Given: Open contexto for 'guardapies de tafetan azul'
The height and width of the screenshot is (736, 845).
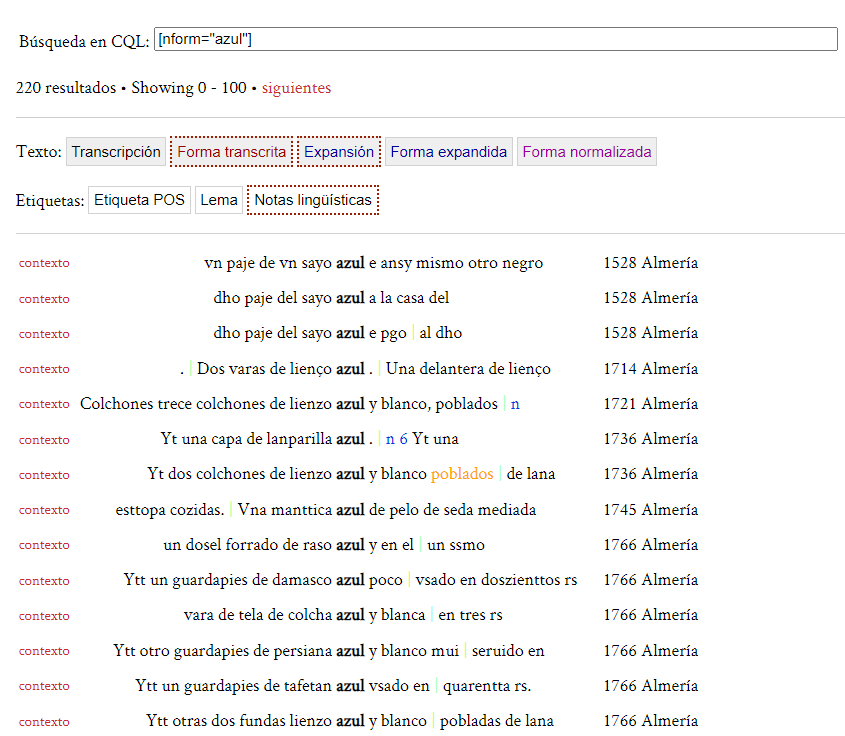Looking at the screenshot, I should pyautogui.click(x=44, y=686).
